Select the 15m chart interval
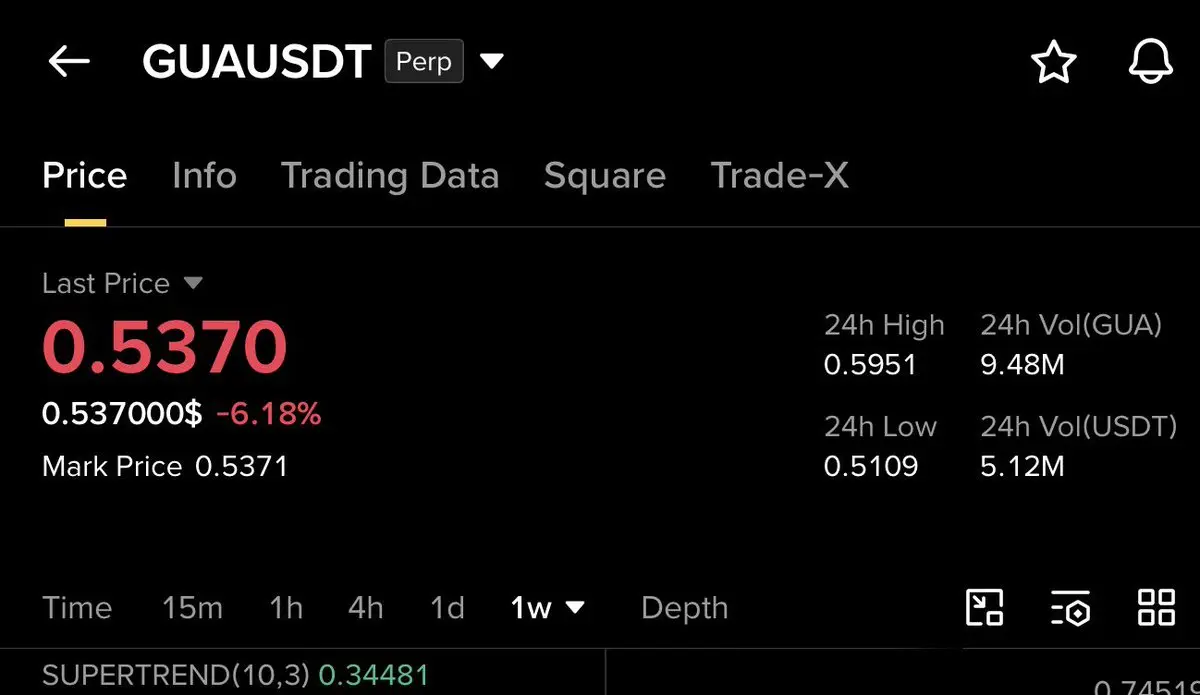Viewport: 1200px width, 695px height. coord(192,607)
